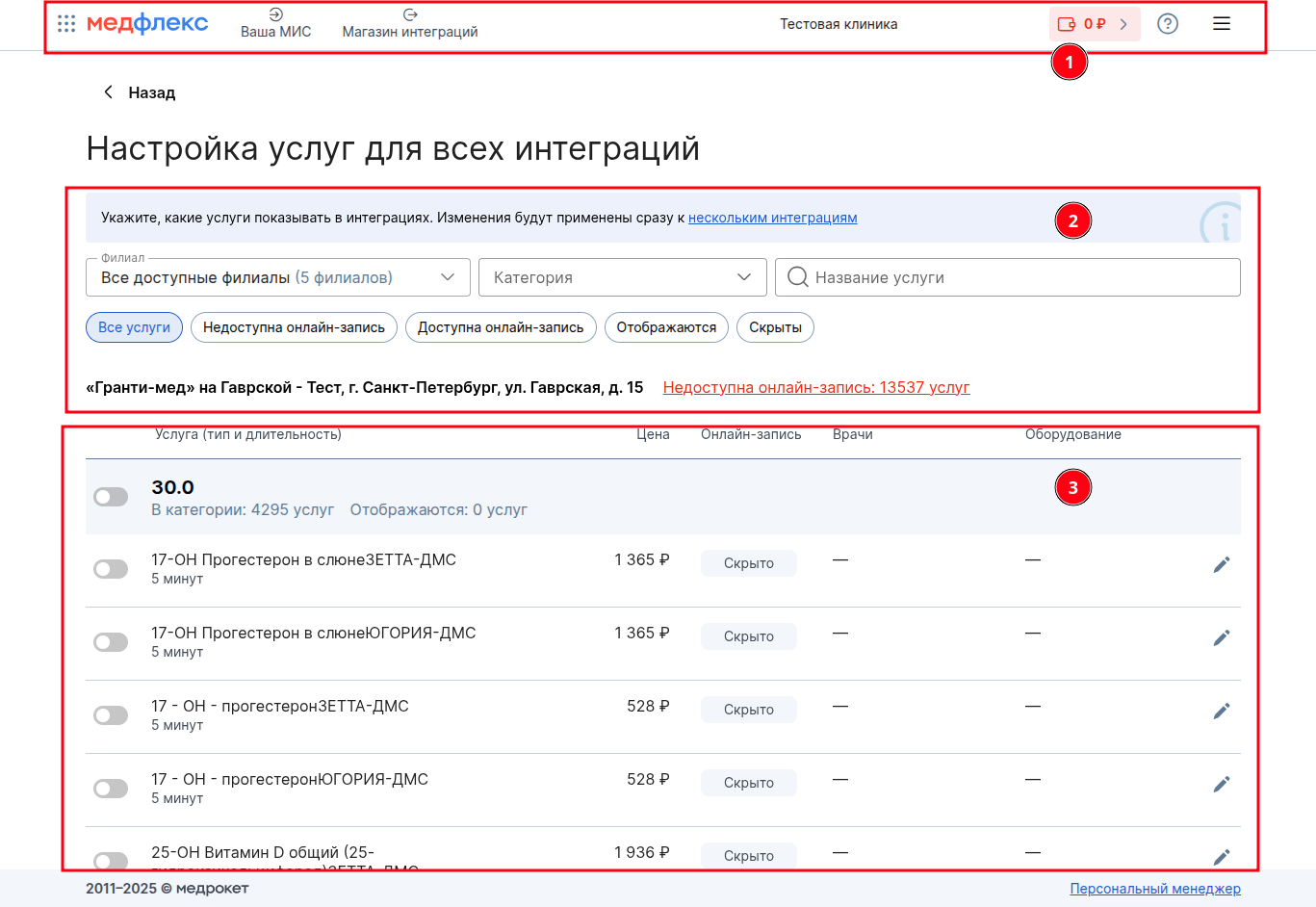
Task: Select the Недоступна онлайн-запись filter
Action: (x=294, y=327)
